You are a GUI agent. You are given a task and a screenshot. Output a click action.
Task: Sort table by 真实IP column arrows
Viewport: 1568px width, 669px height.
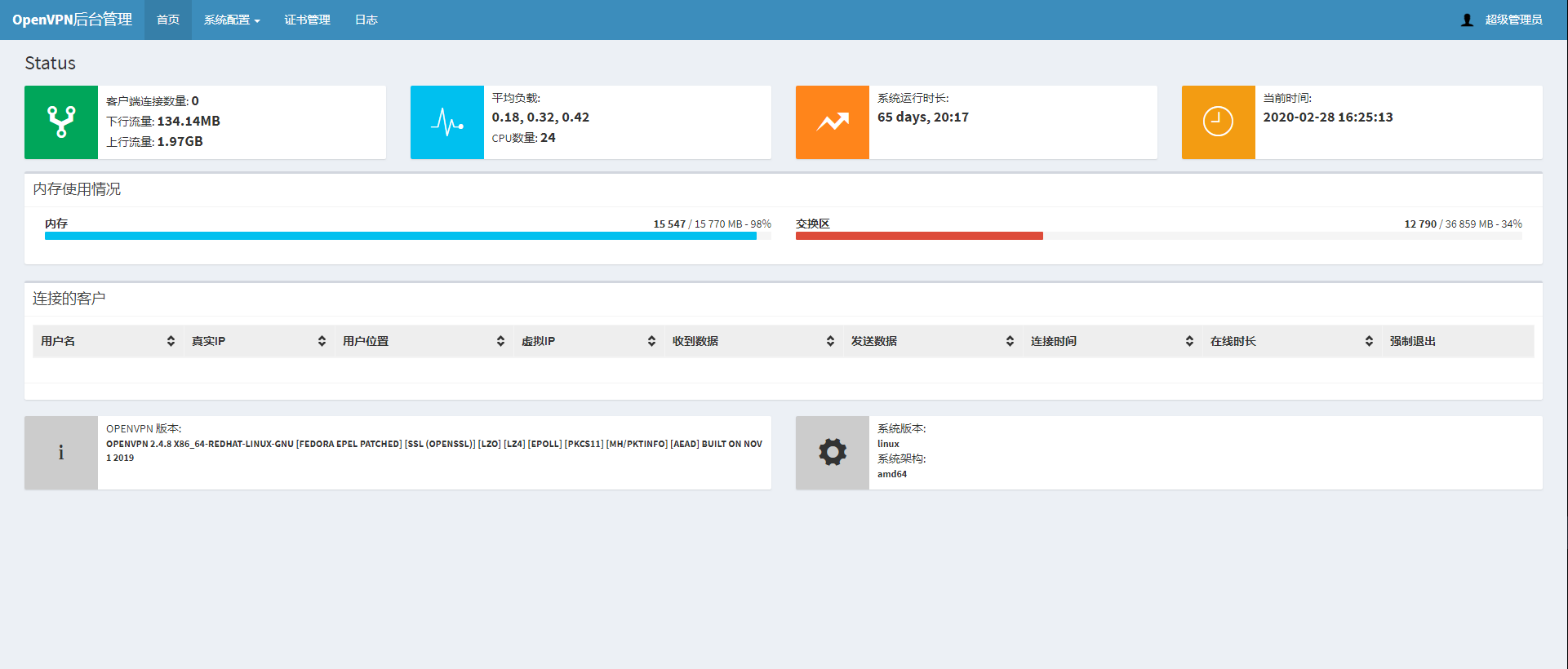322,341
